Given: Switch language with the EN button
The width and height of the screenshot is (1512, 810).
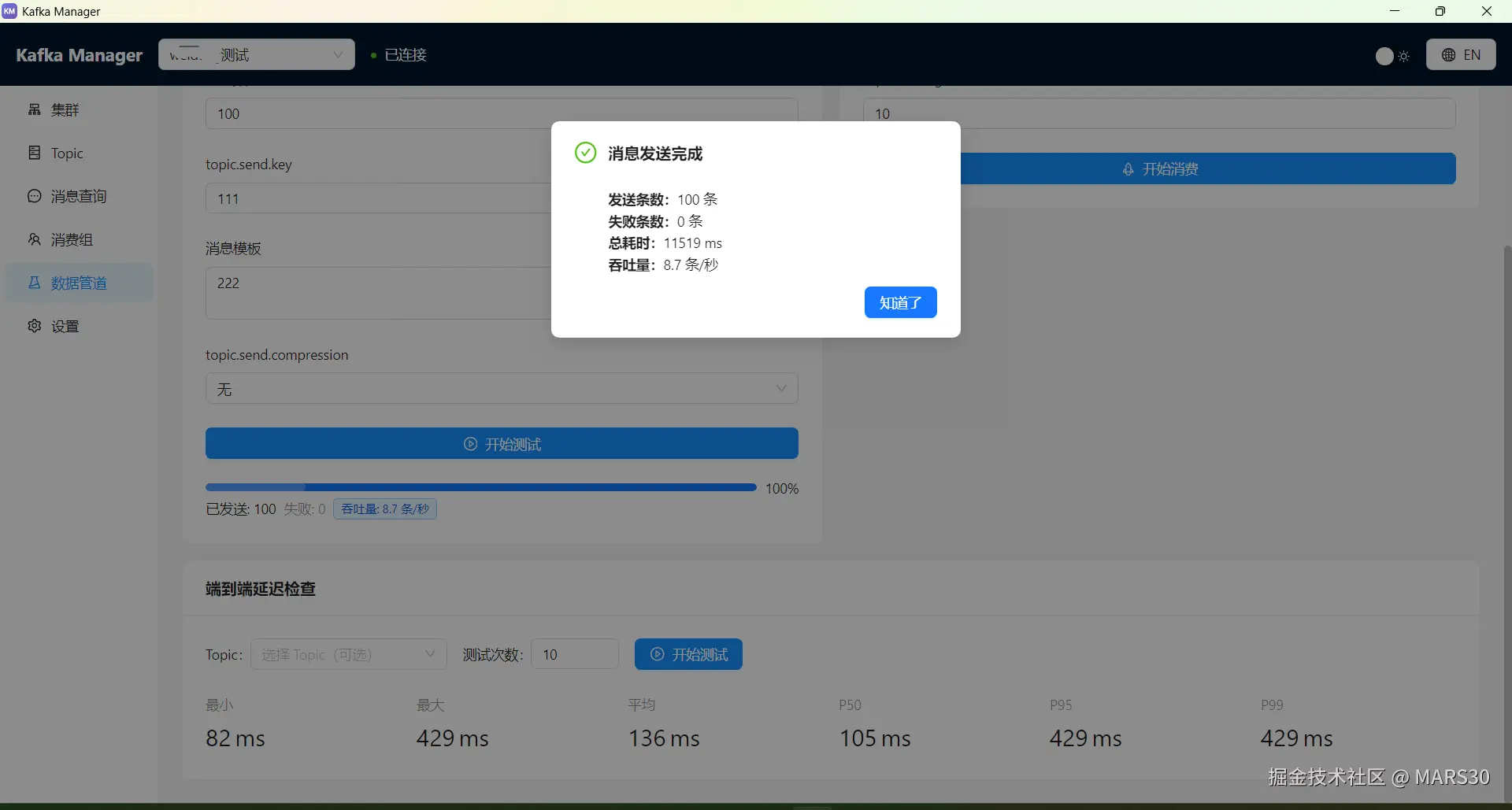Looking at the screenshot, I should tap(1461, 55).
